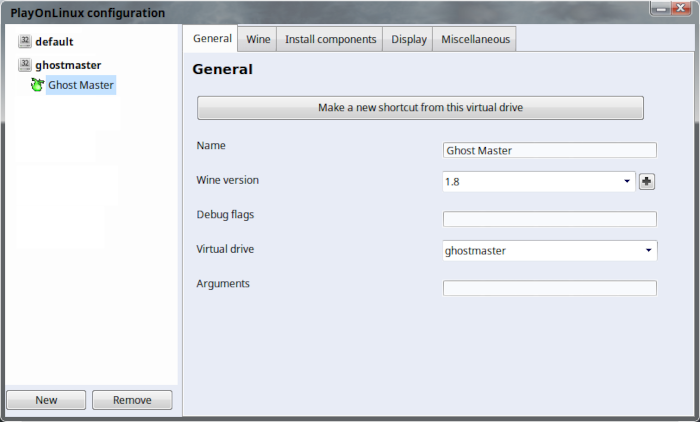Click the General heading text
Viewport: 700px width, 422px height.
(222, 69)
